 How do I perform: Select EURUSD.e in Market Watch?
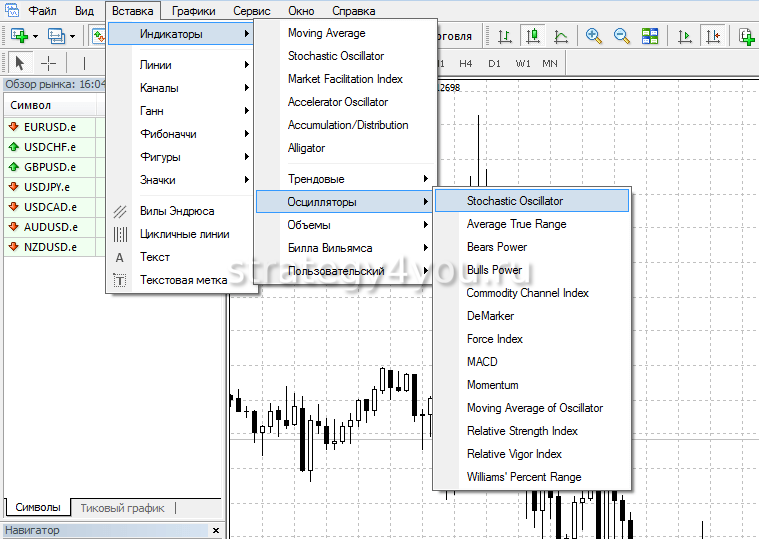click(49, 127)
